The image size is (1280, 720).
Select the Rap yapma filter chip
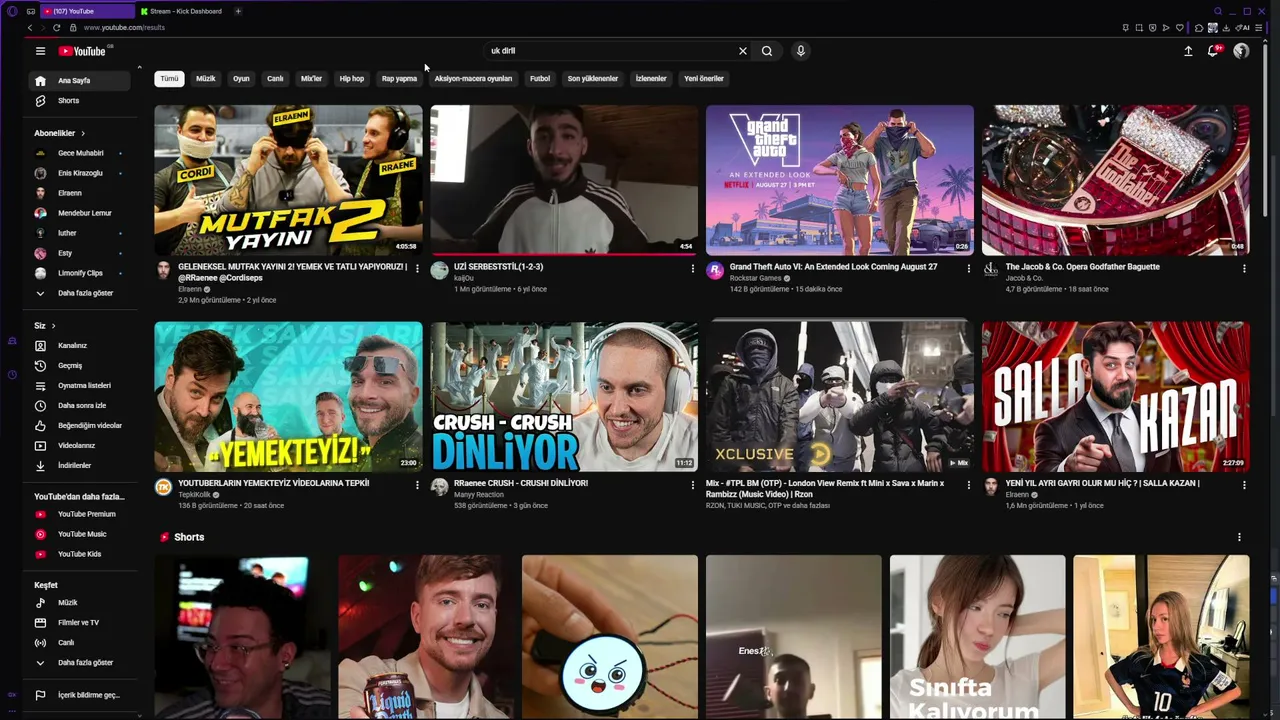(x=399, y=79)
